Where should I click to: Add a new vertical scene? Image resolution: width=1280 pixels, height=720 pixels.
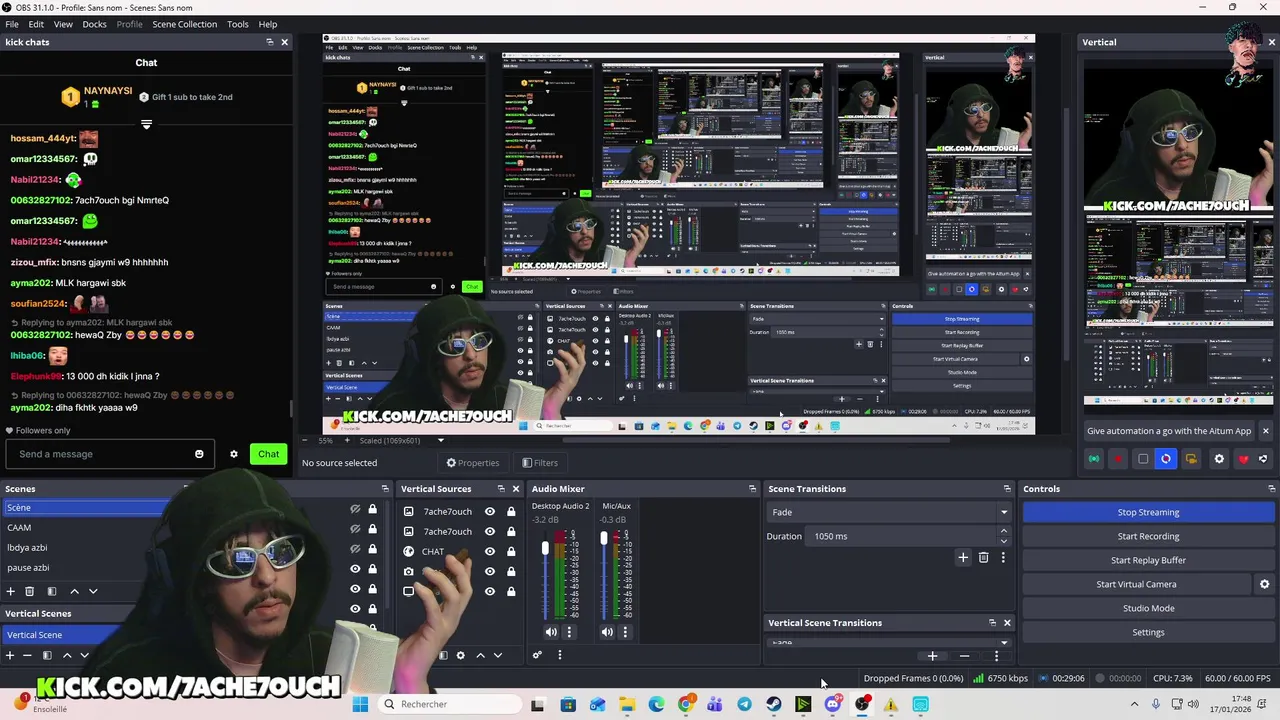pos(10,655)
